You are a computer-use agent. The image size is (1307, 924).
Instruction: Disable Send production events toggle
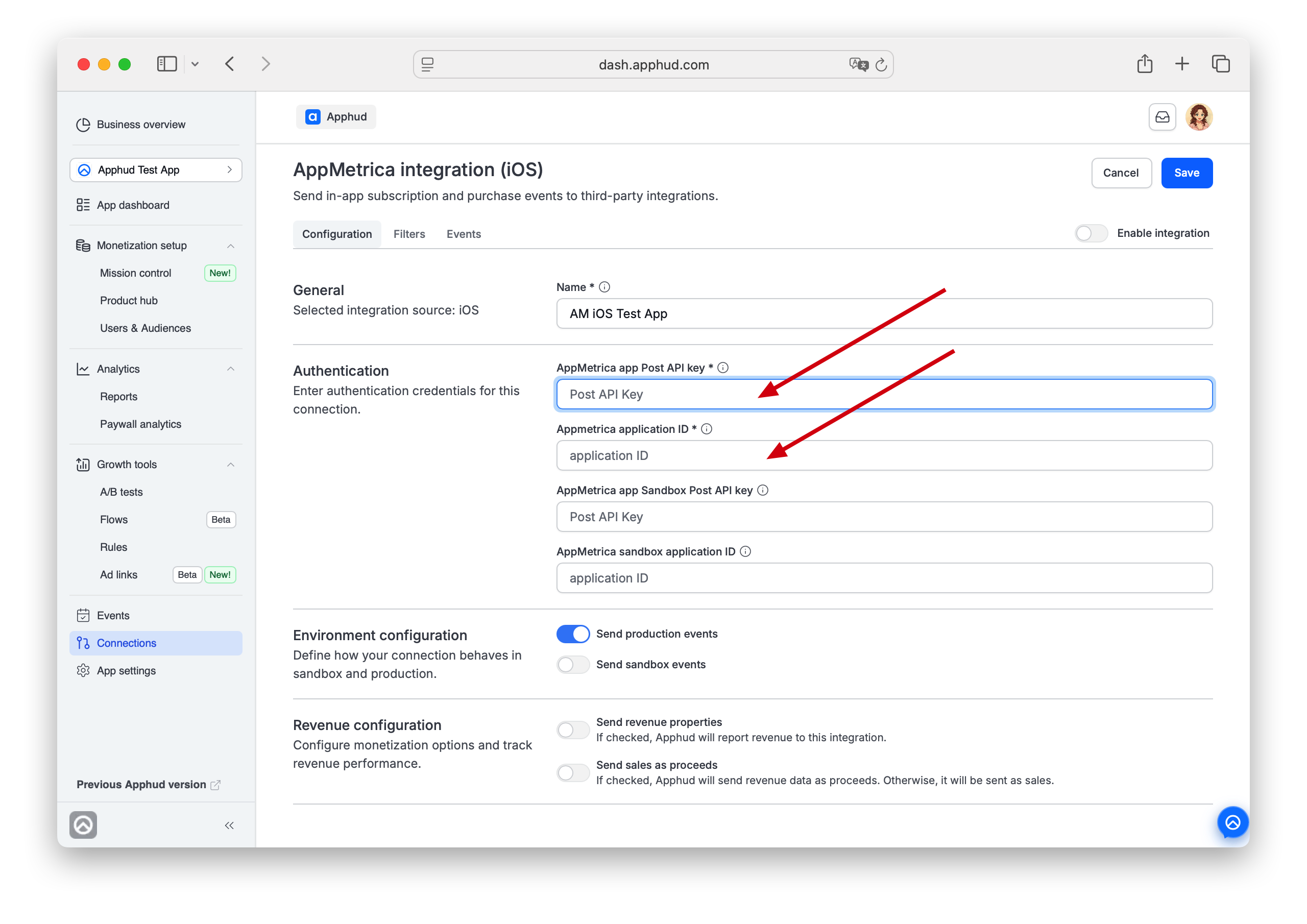[573, 634]
